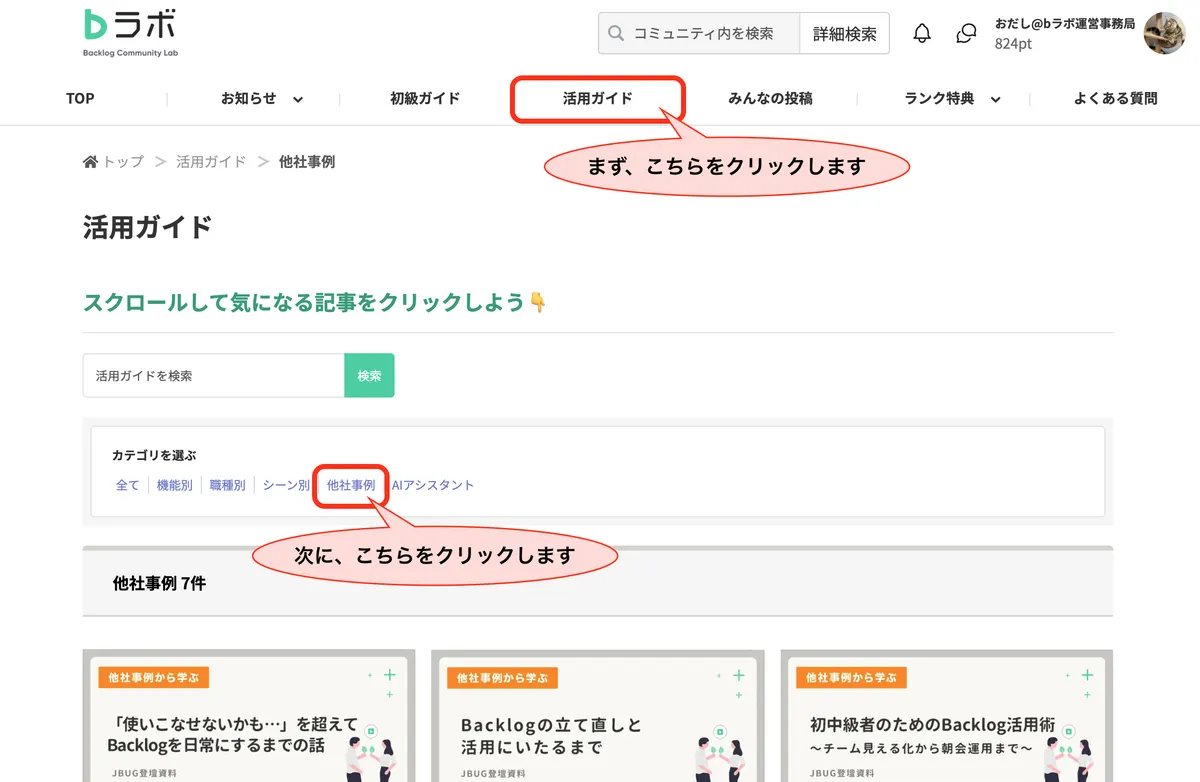Viewport: 1200px width, 782px height.
Task: Go to the 初級ガイド nav item
Action: 425,99
